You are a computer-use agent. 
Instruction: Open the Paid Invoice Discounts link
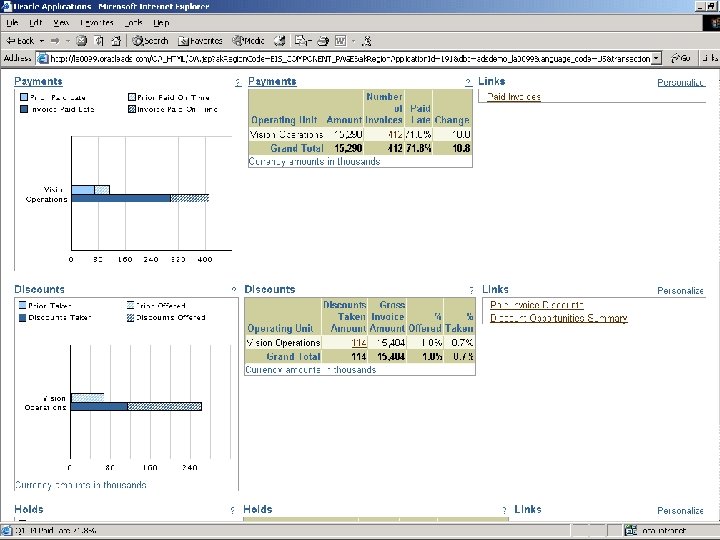pos(537,305)
